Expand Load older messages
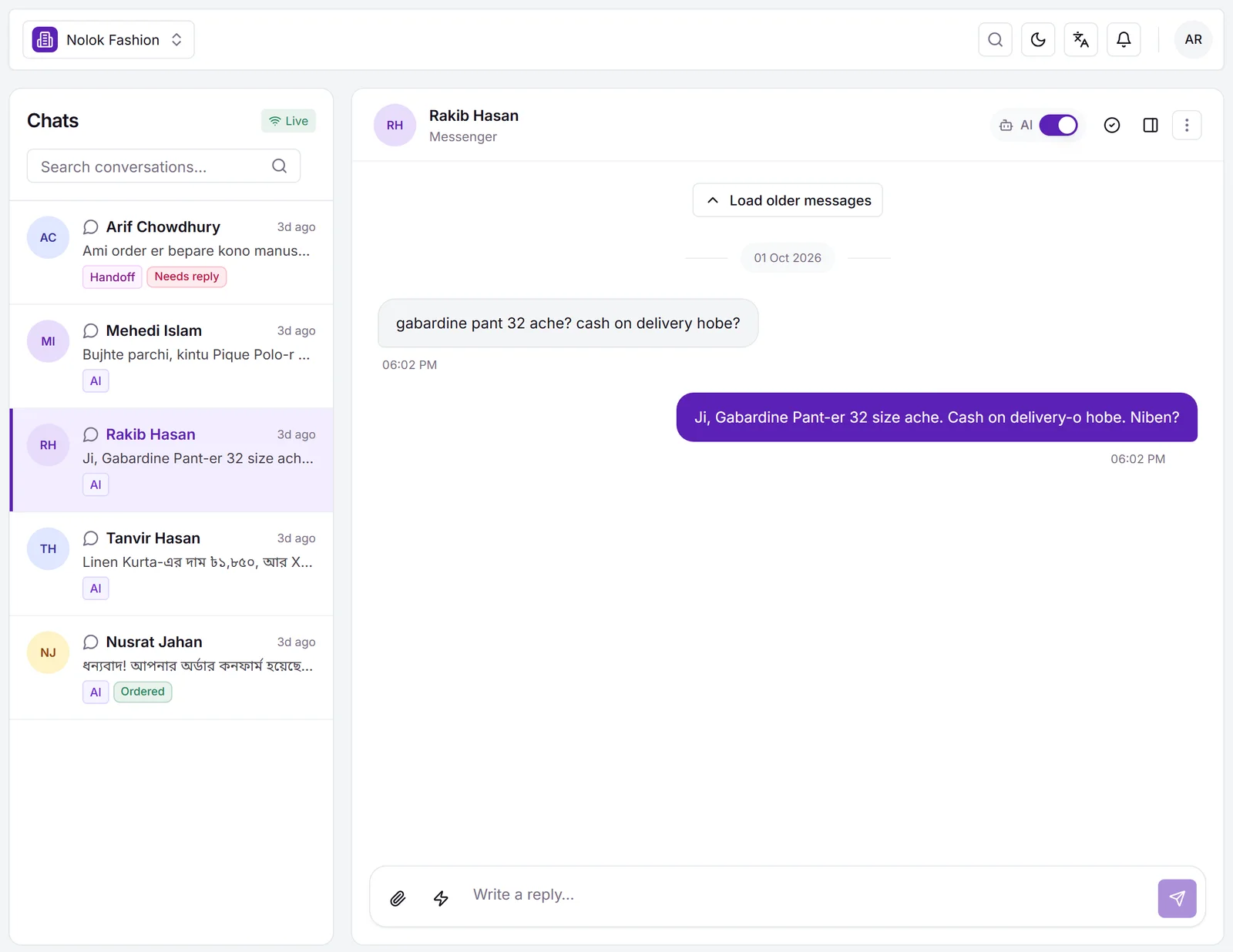The height and width of the screenshot is (952, 1233). tap(788, 200)
